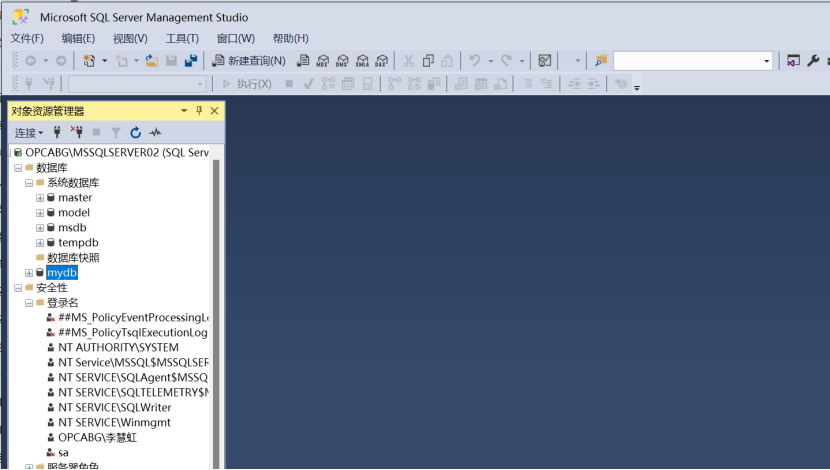Open the 文件(F) menu
The image size is (830, 470).
click(x=27, y=38)
